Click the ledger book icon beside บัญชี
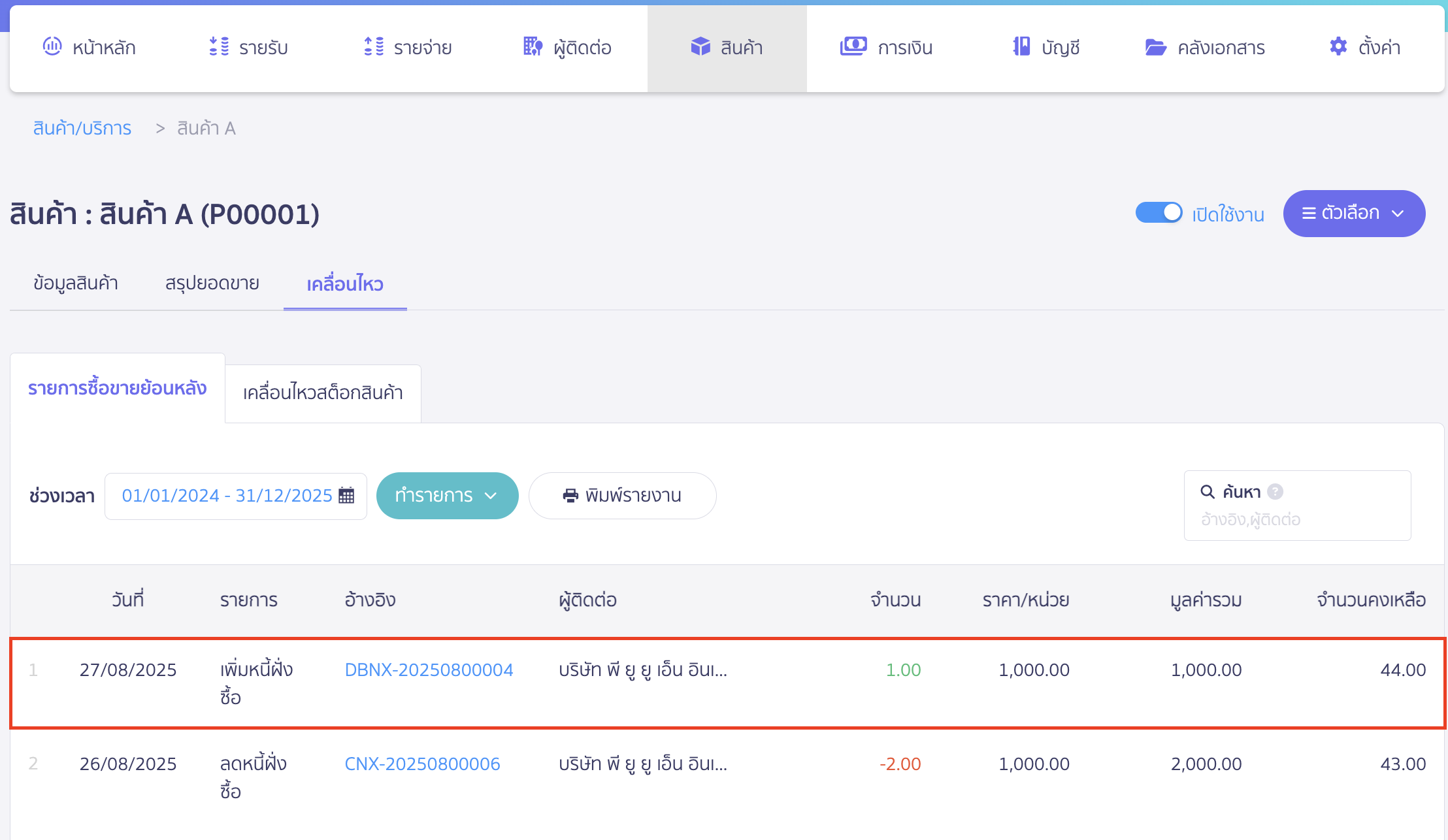The image size is (1448, 840). (x=1021, y=46)
